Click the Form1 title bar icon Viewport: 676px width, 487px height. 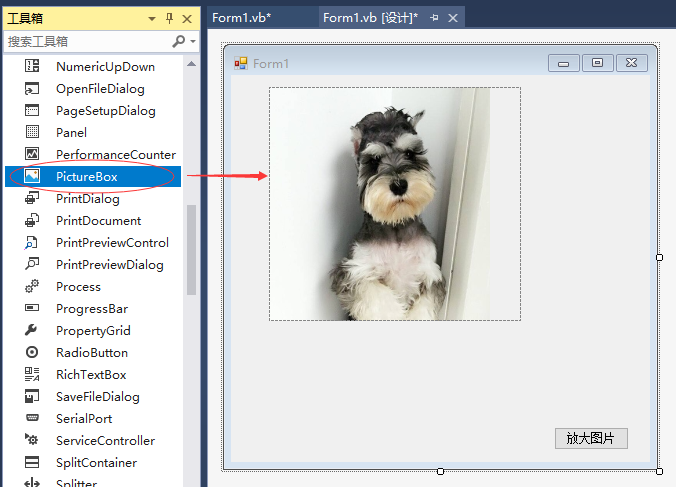tap(241, 64)
